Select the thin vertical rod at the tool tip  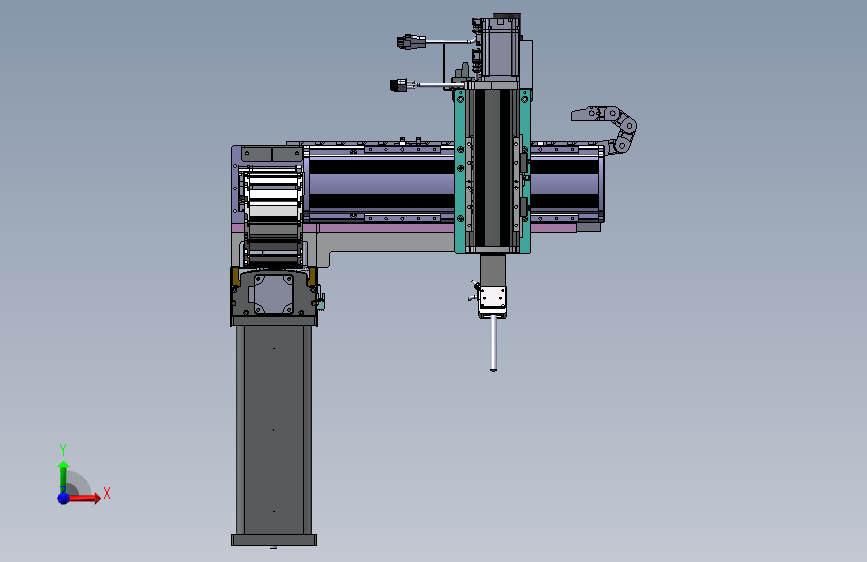(x=493, y=344)
